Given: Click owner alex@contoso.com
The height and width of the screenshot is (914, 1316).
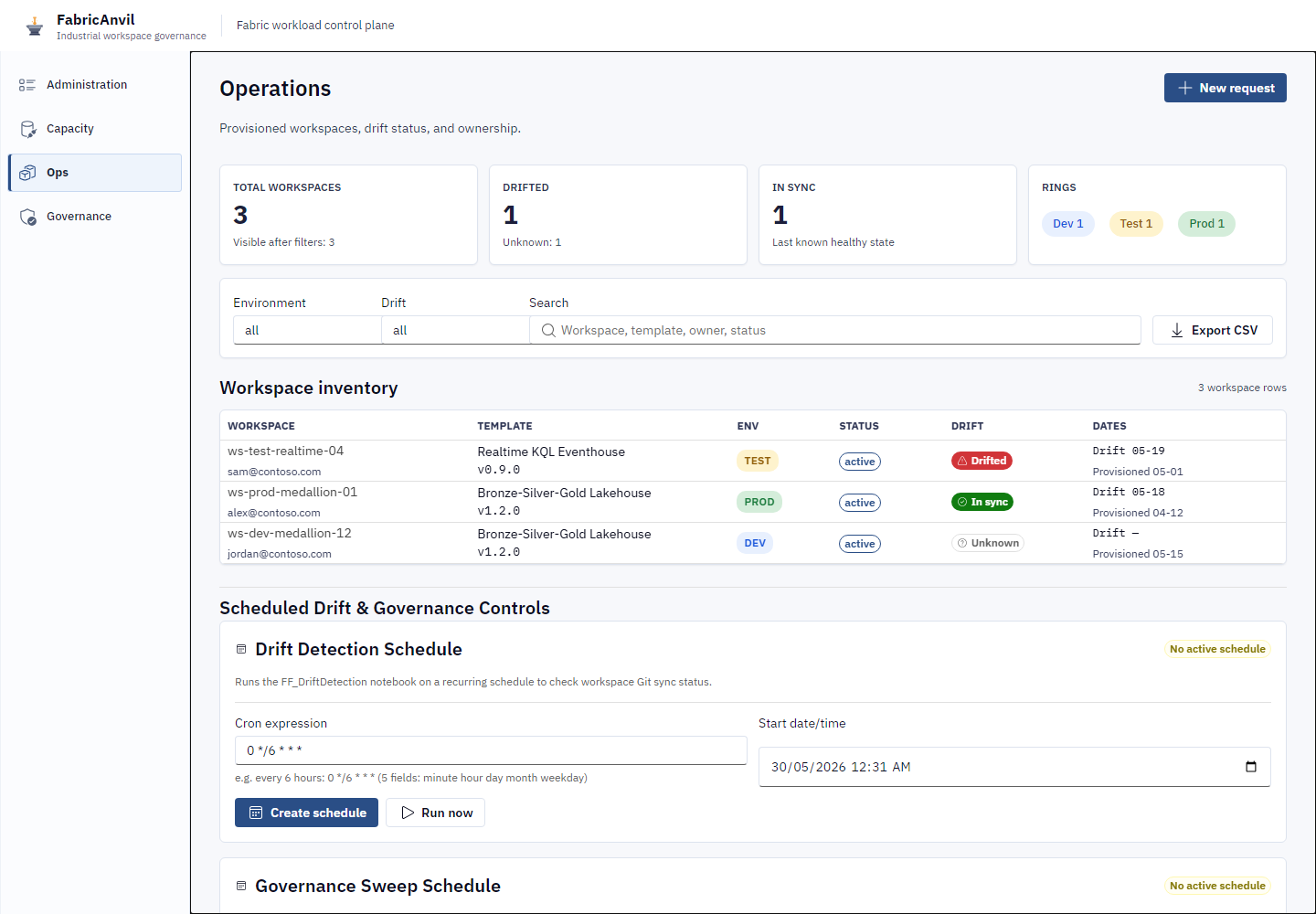Looking at the screenshot, I should [x=274, y=513].
